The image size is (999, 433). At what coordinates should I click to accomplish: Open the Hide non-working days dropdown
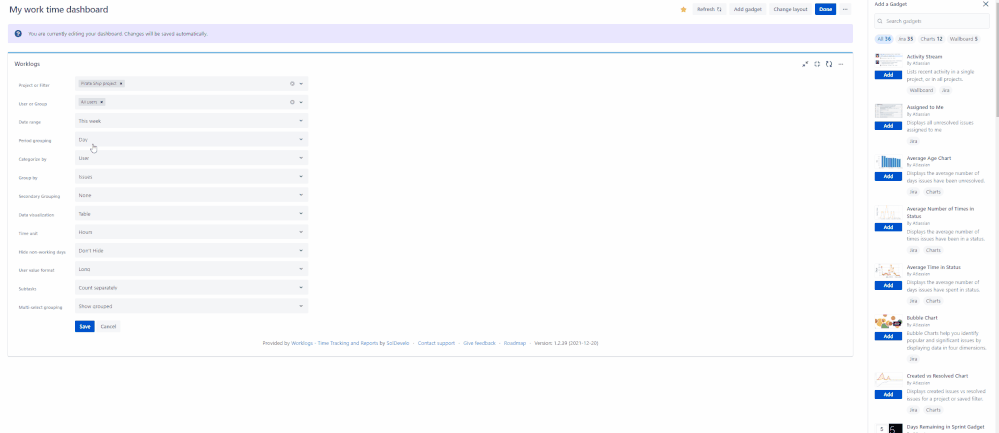pos(191,251)
